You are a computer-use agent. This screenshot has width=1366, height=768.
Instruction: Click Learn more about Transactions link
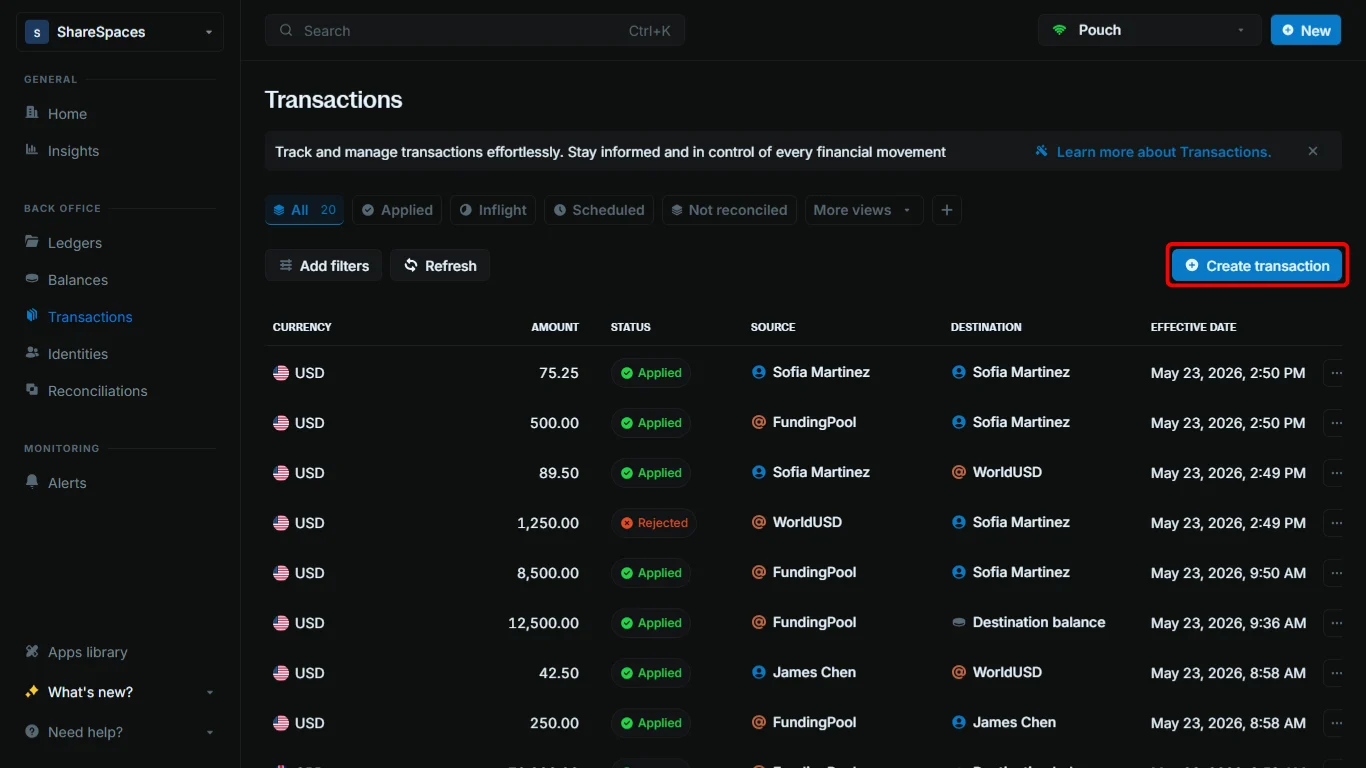coord(1163,152)
